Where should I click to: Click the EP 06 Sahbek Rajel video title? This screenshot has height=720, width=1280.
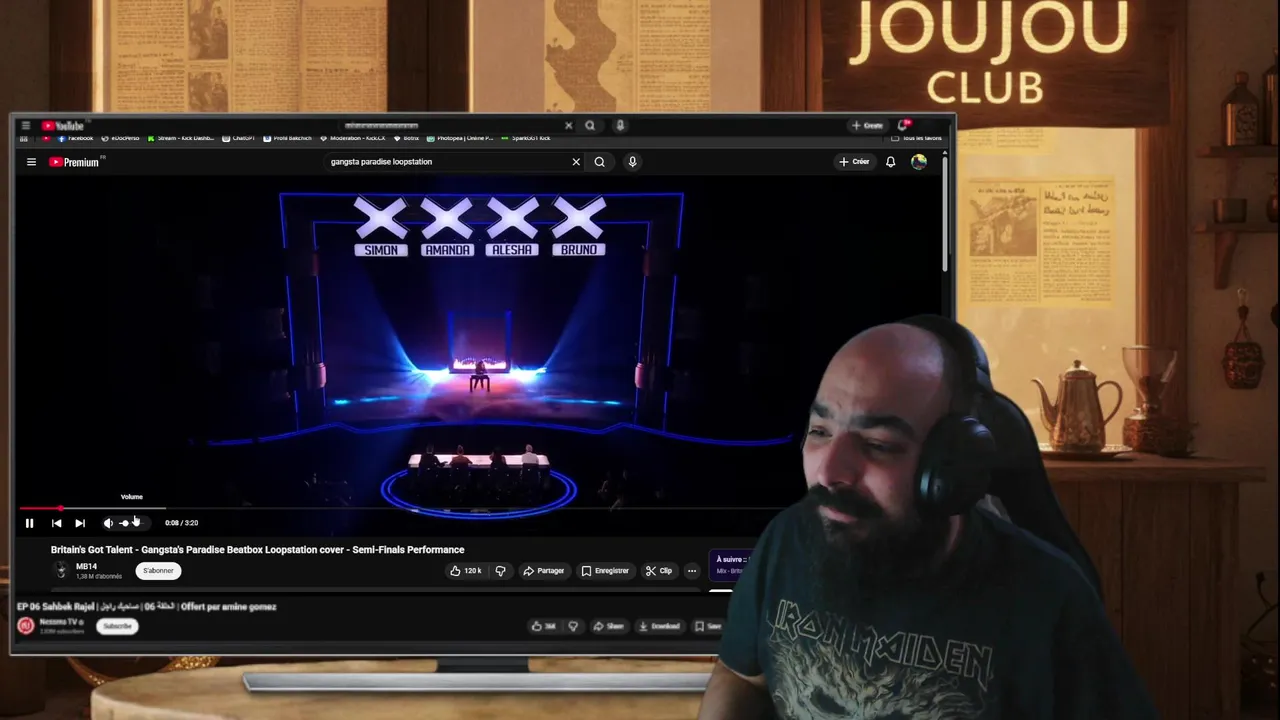[146, 606]
